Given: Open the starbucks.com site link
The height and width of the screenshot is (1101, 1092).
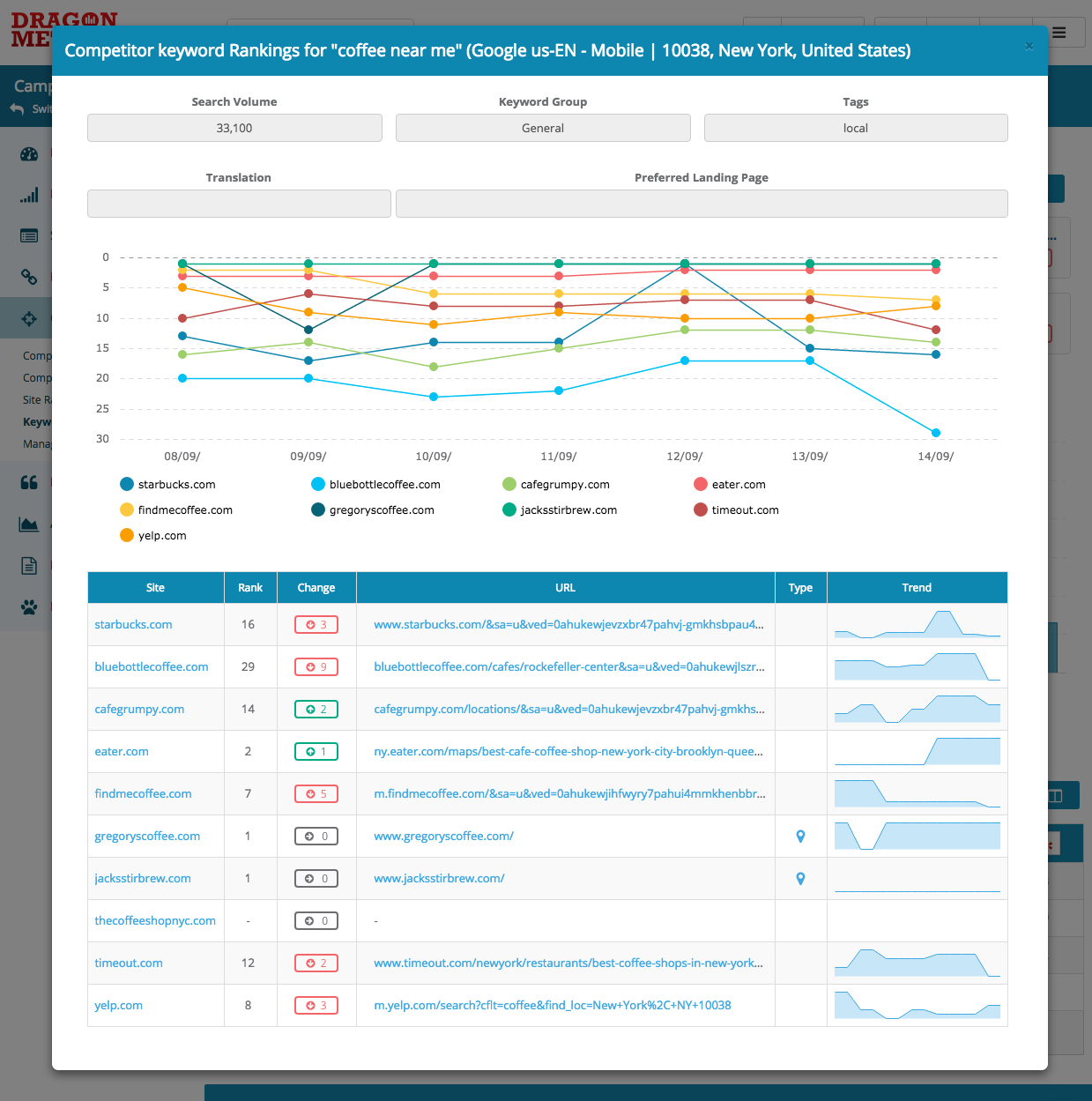Looking at the screenshot, I should coord(133,625).
